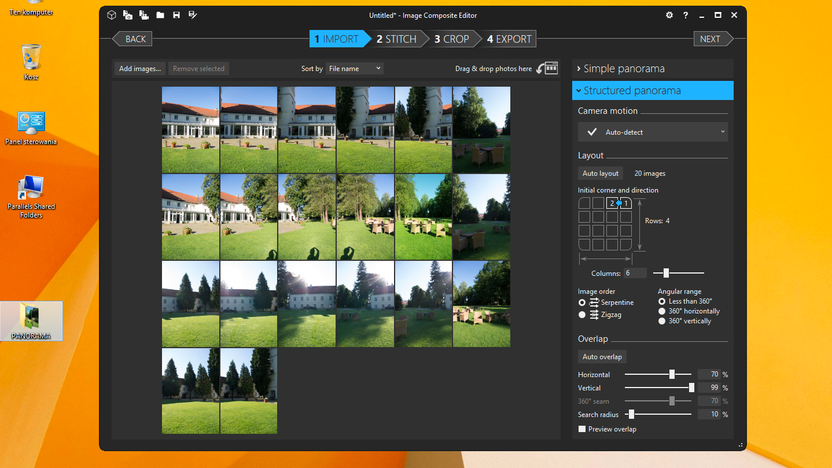The width and height of the screenshot is (832, 468).
Task: Open Camera motion Auto-detect dropdown
Action: [653, 132]
